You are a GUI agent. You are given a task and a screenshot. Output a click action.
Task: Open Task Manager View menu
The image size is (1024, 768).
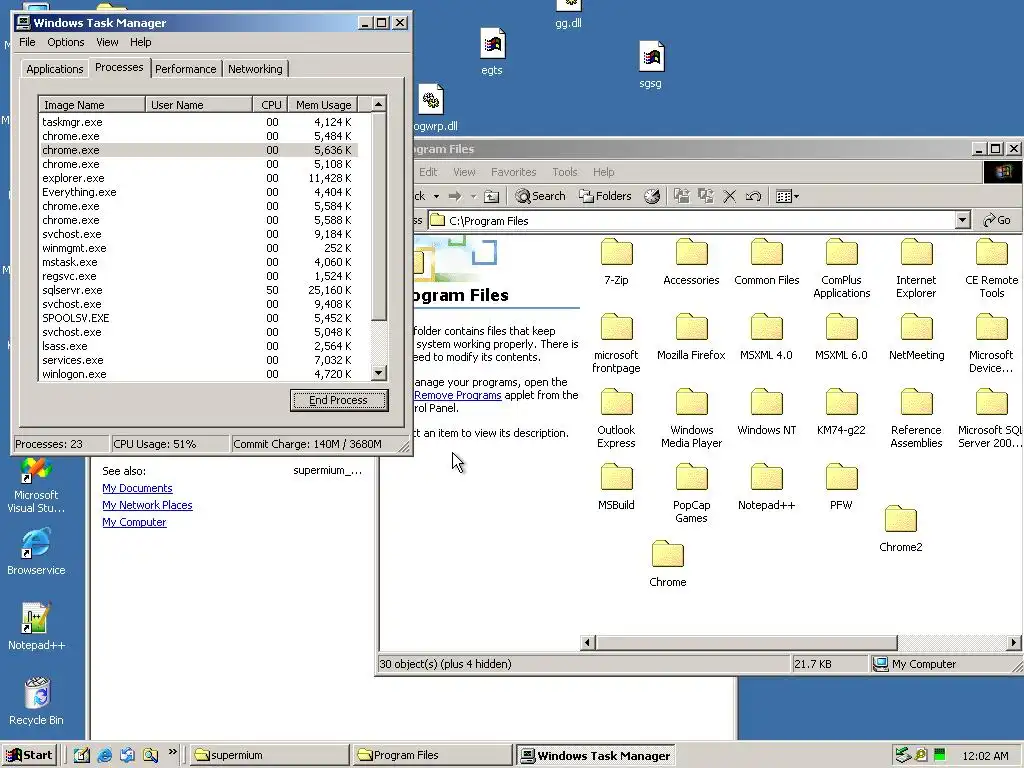point(107,42)
